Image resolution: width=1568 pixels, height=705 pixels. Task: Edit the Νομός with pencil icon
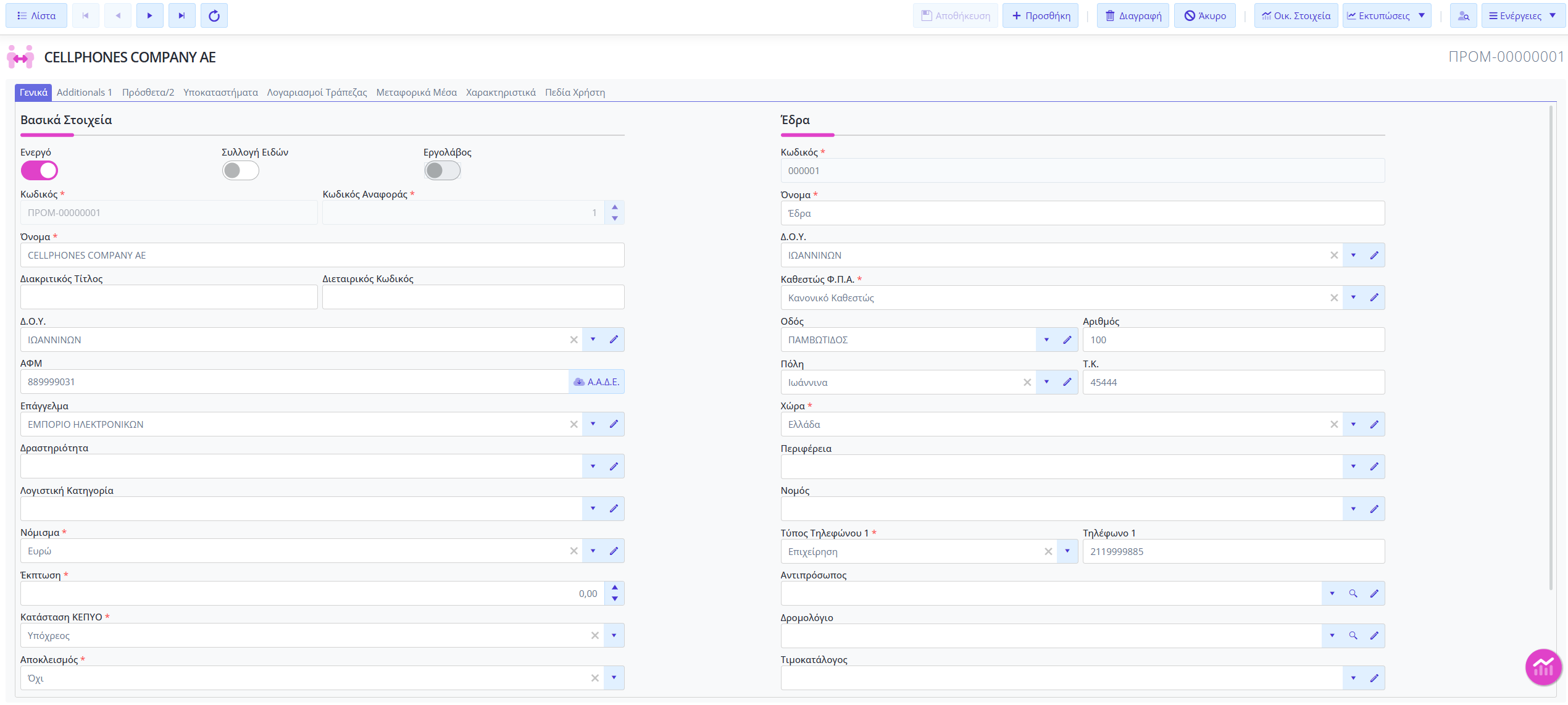(1375, 509)
